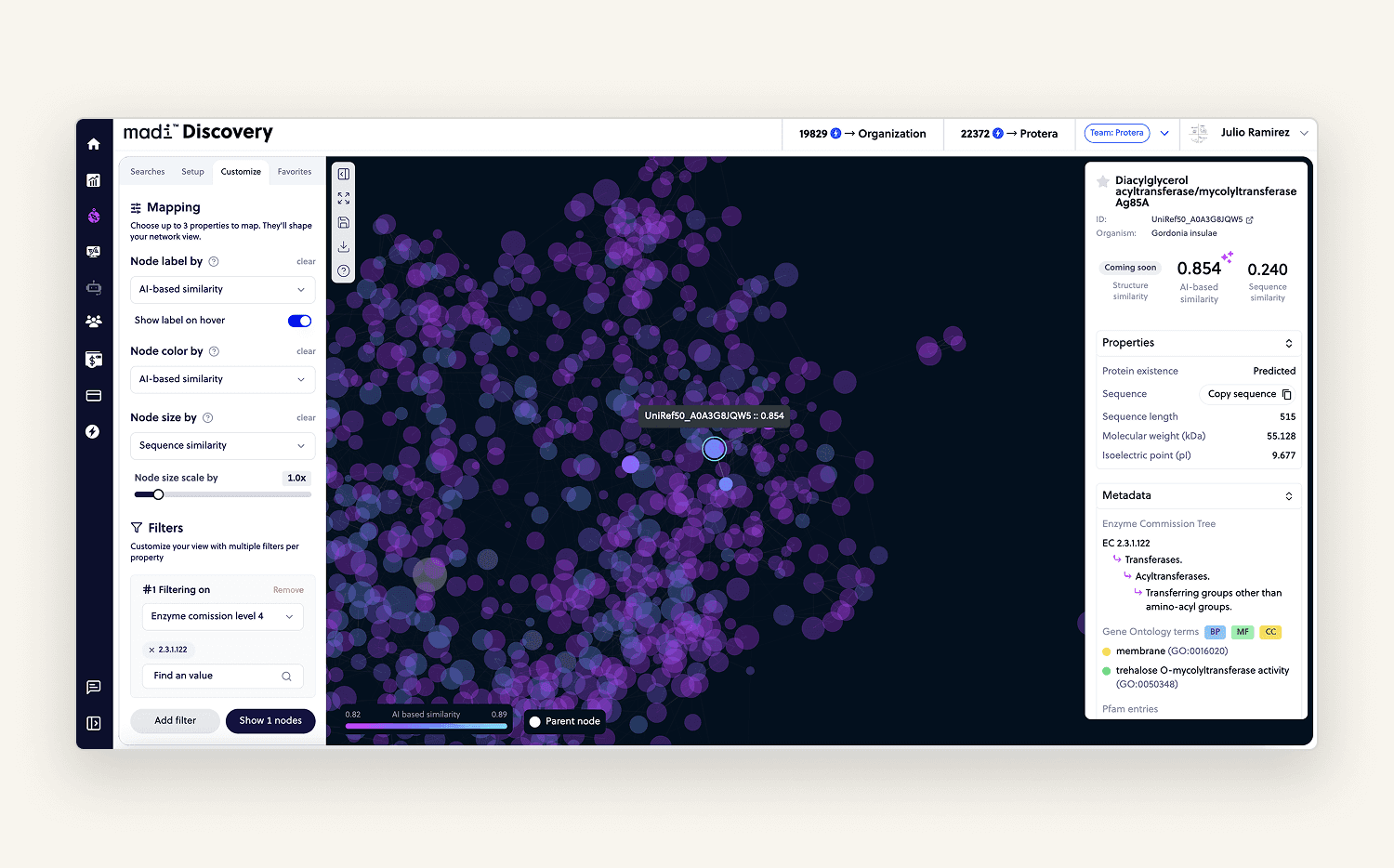1394x868 pixels.
Task: Expand the Node size by dropdown
Action: tap(222, 446)
